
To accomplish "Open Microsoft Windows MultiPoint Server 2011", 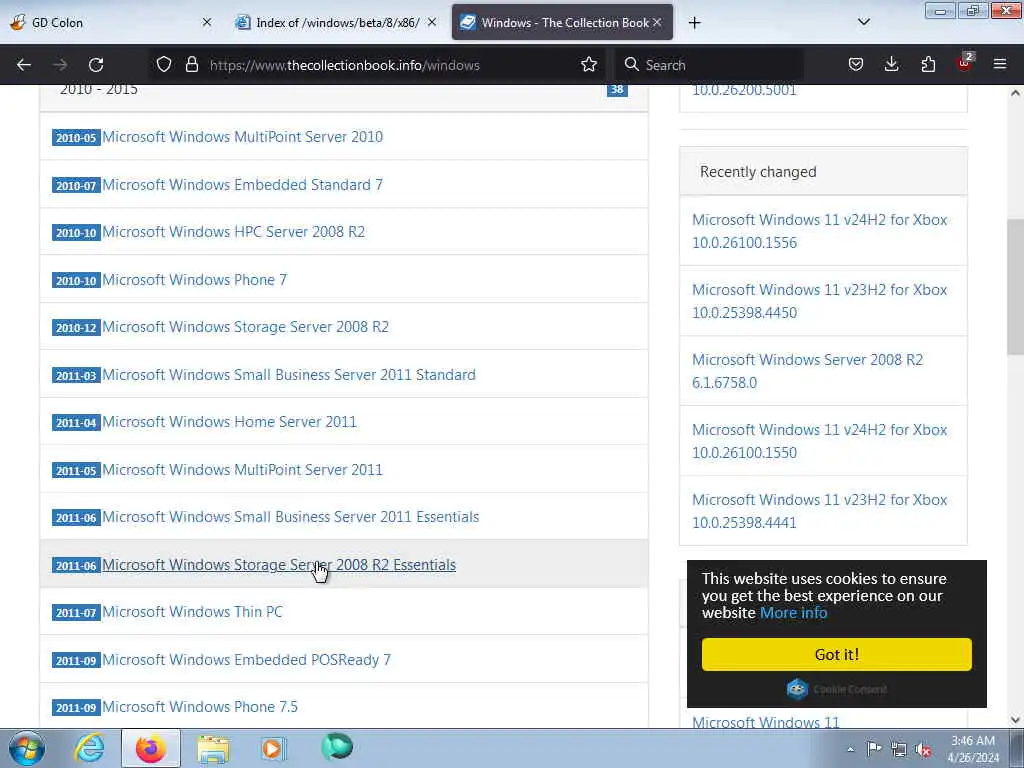I will pyautogui.click(x=242, y=470).
